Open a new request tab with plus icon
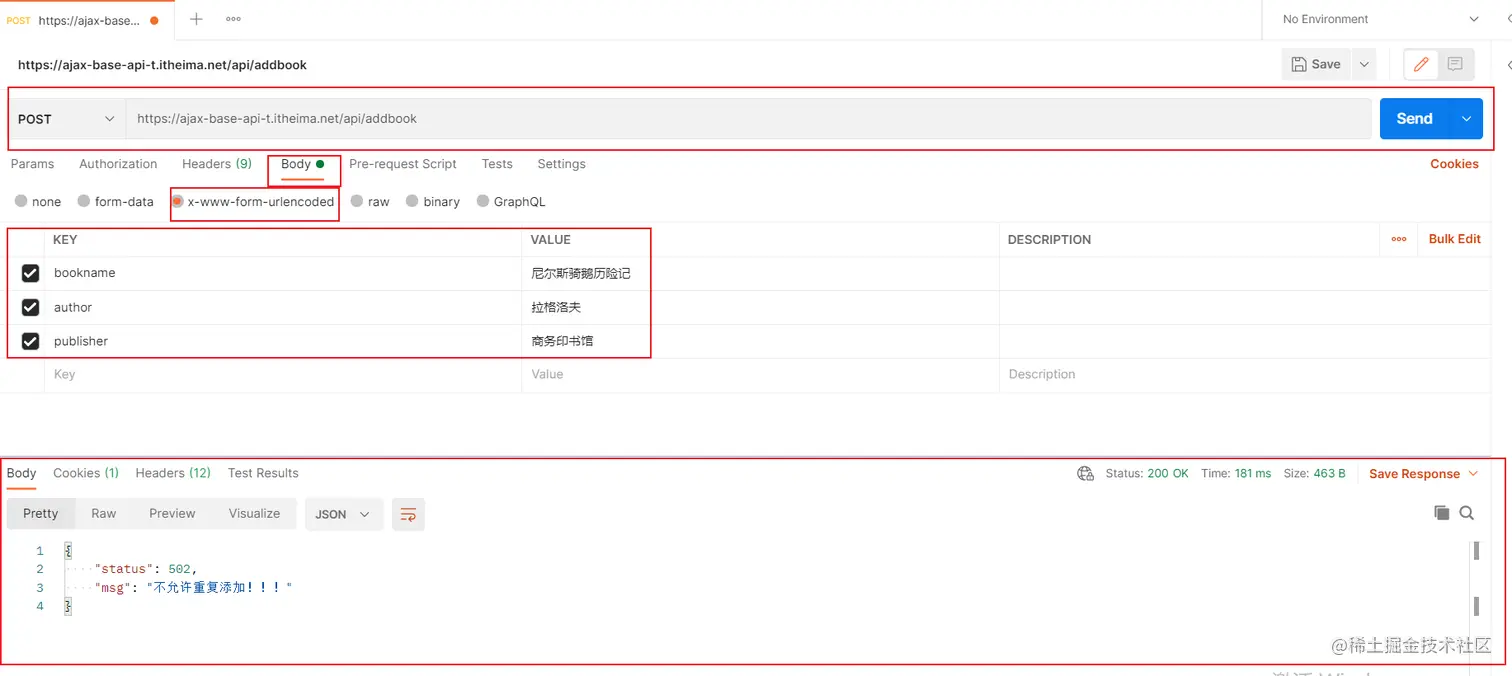 point(196,19)
